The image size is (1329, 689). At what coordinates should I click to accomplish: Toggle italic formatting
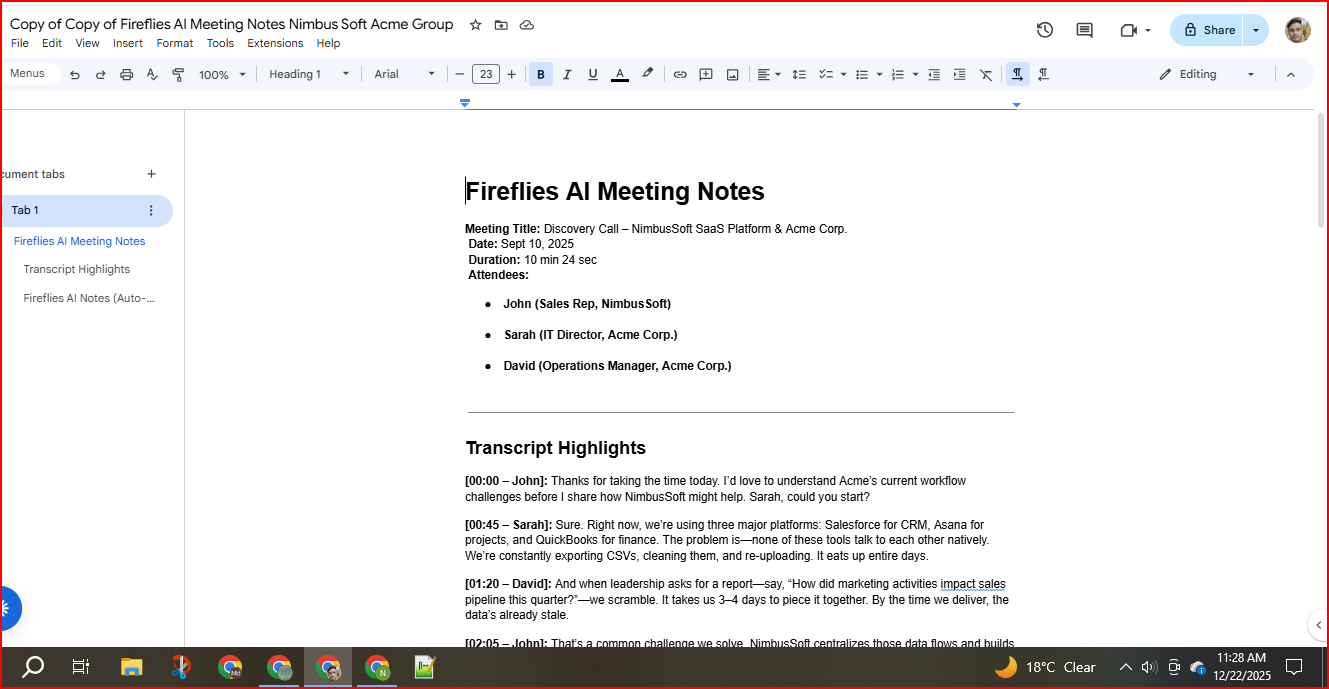(x=567, y=74)
